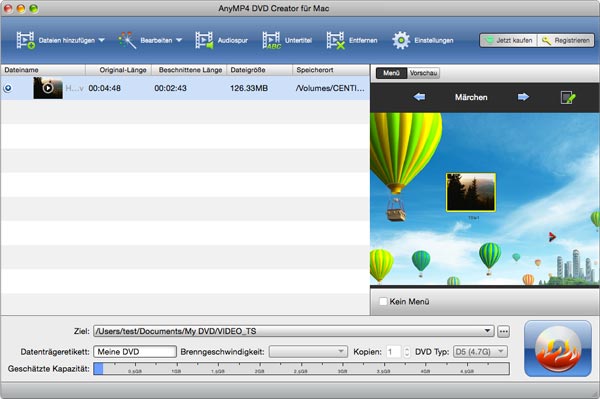Switch to the Menü tab
The height and width of the screenshot is (399, 600).
391,73
